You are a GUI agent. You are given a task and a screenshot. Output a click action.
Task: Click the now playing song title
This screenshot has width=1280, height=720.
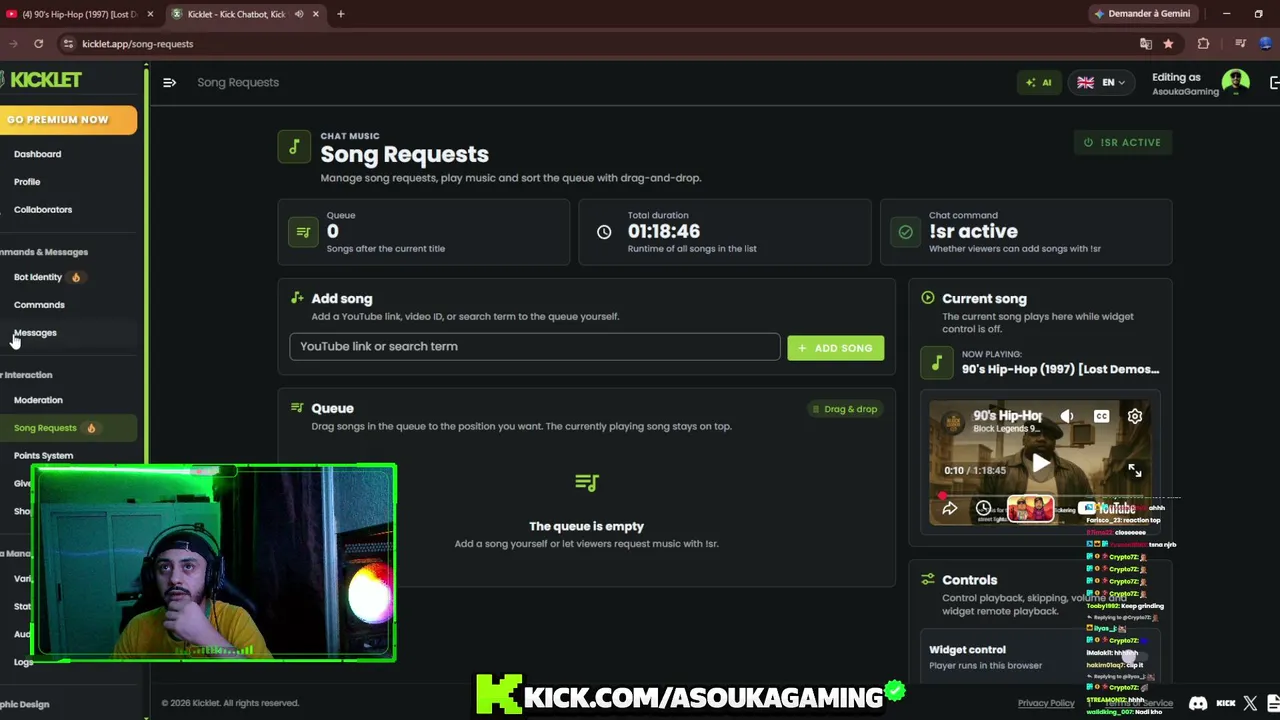tap(1060, 369)
